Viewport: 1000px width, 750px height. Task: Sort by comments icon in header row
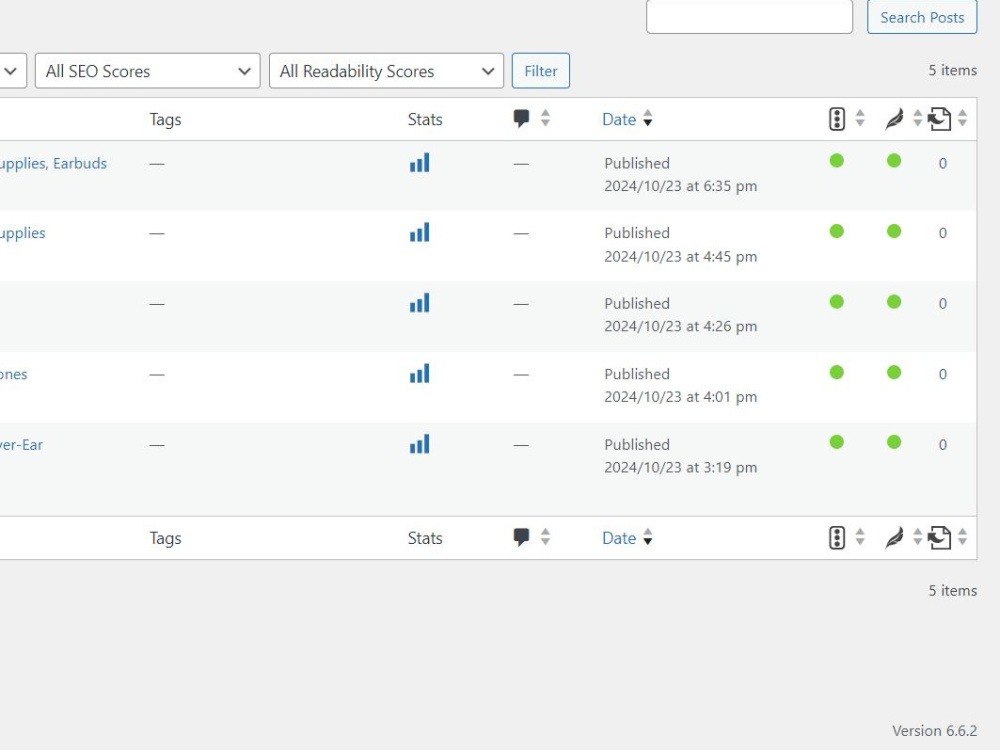tap(521, 119)
